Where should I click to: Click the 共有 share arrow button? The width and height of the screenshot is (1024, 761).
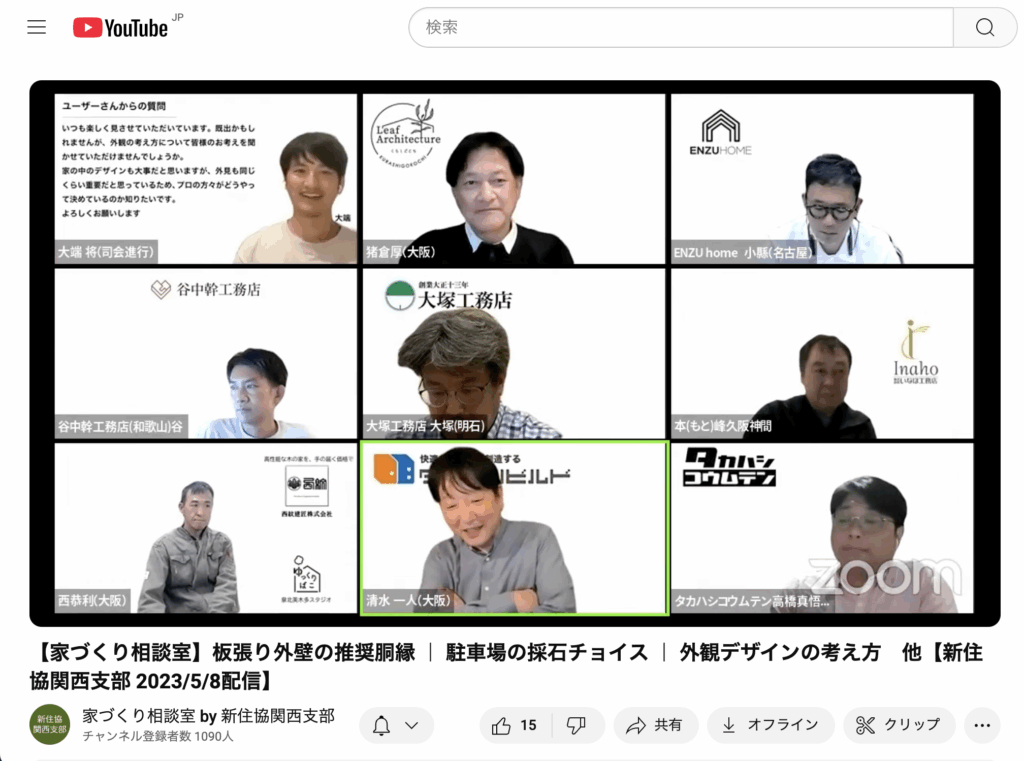point(654,725)
